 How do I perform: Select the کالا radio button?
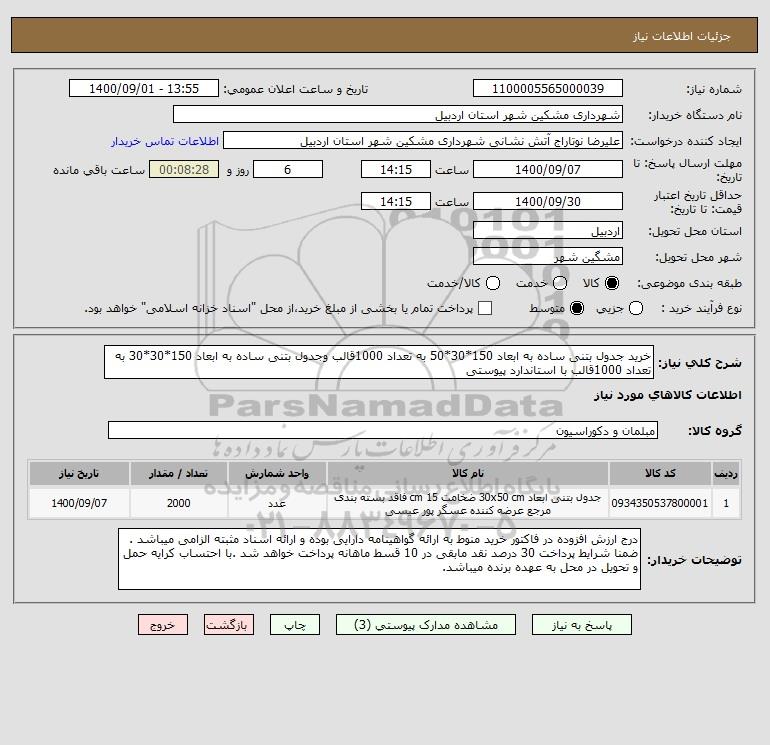point(612,283)
